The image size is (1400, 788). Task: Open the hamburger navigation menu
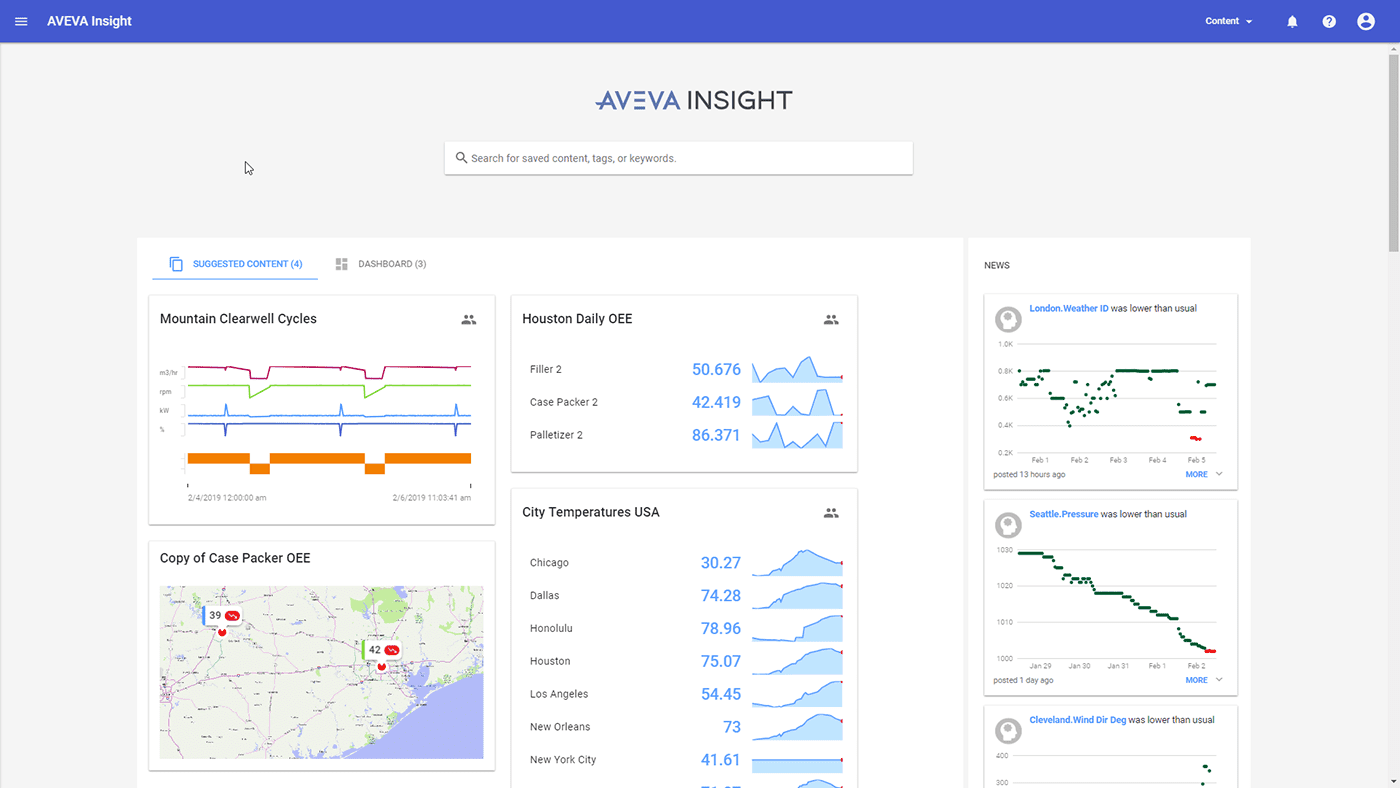pos(21,21)
